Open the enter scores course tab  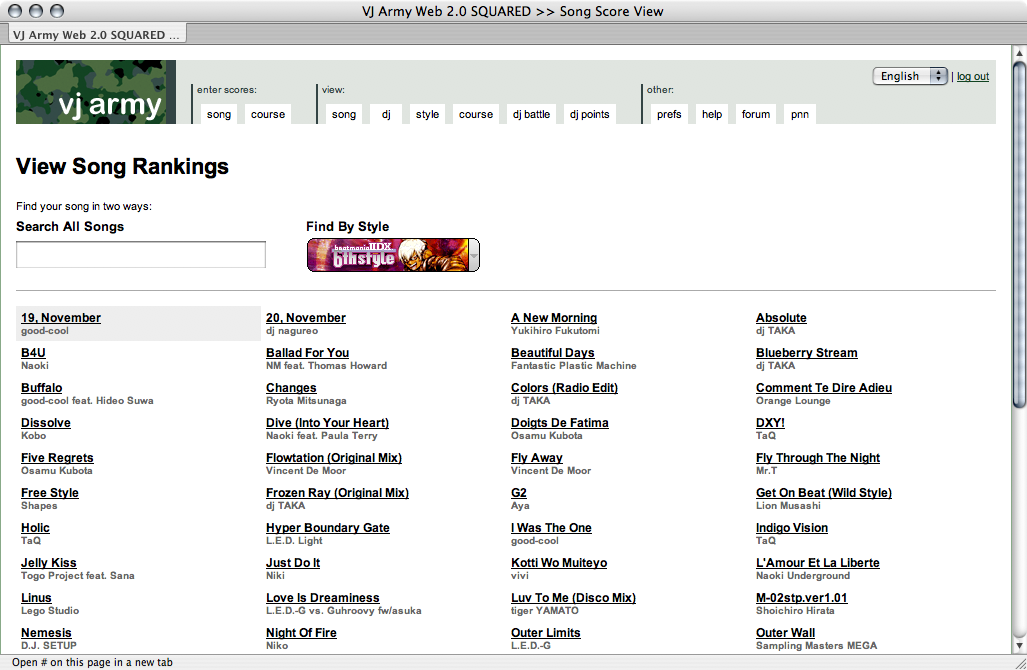click(x=268, y=114)
